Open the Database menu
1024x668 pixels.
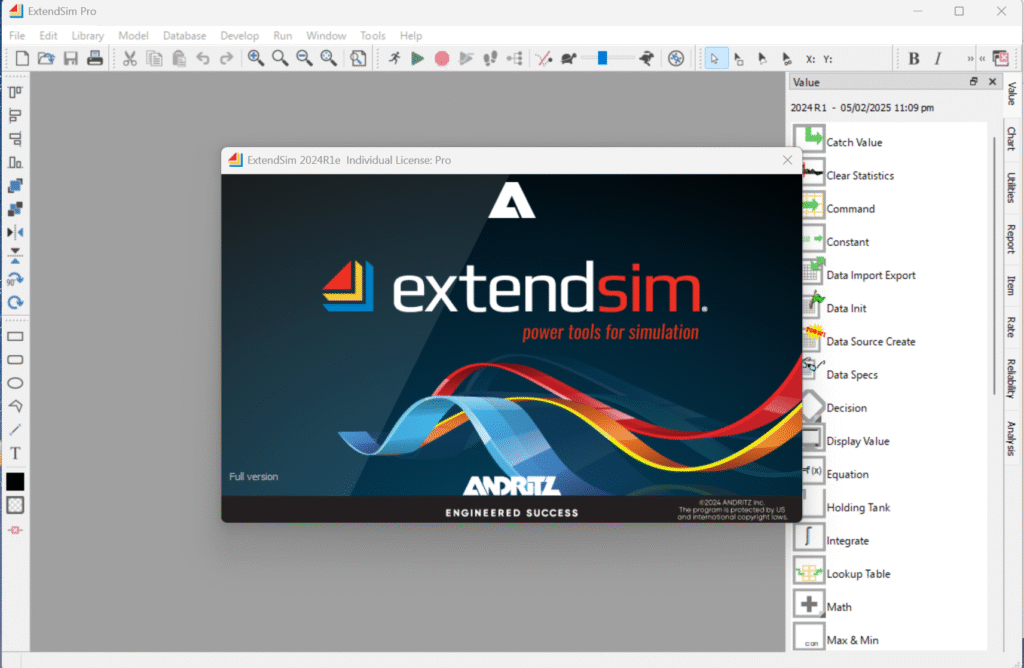click(x=184, y=35)
